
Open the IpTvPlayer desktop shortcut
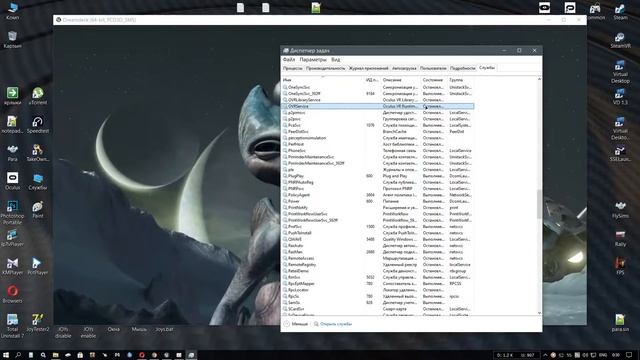[12, 238]
